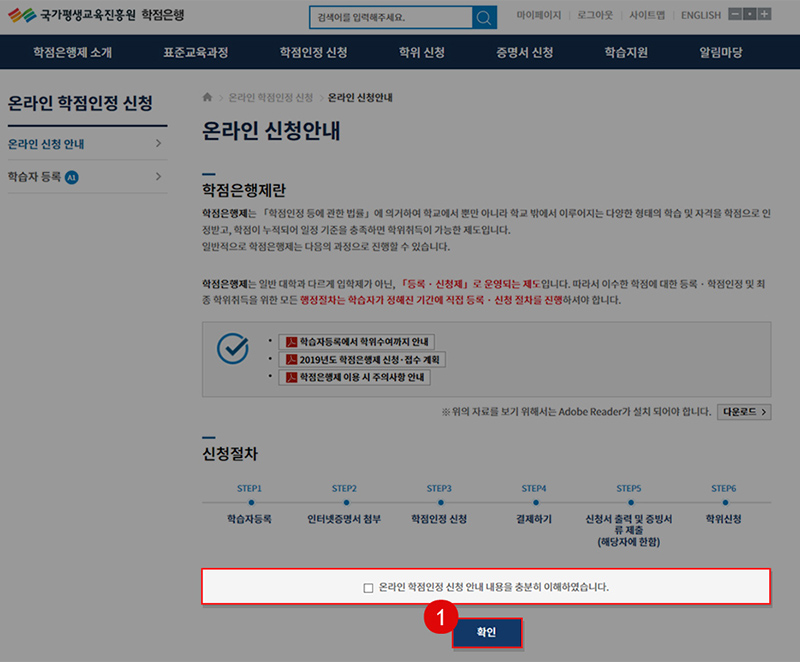Click the zoom out minus icon

point(735,15)
